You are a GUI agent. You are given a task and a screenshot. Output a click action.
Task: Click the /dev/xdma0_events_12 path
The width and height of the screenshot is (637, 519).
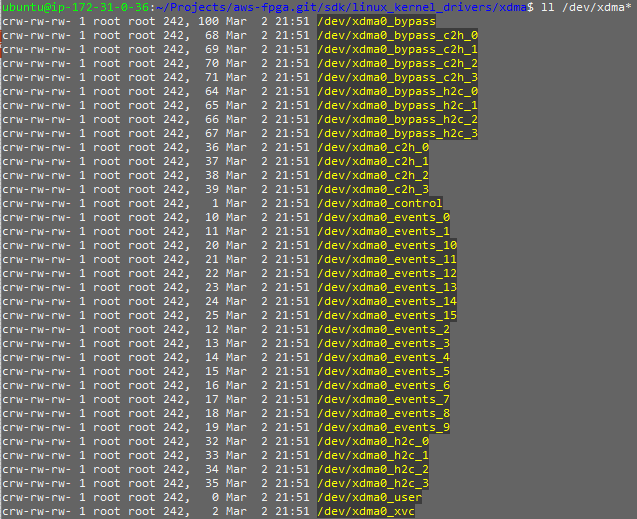coord(387,274)
